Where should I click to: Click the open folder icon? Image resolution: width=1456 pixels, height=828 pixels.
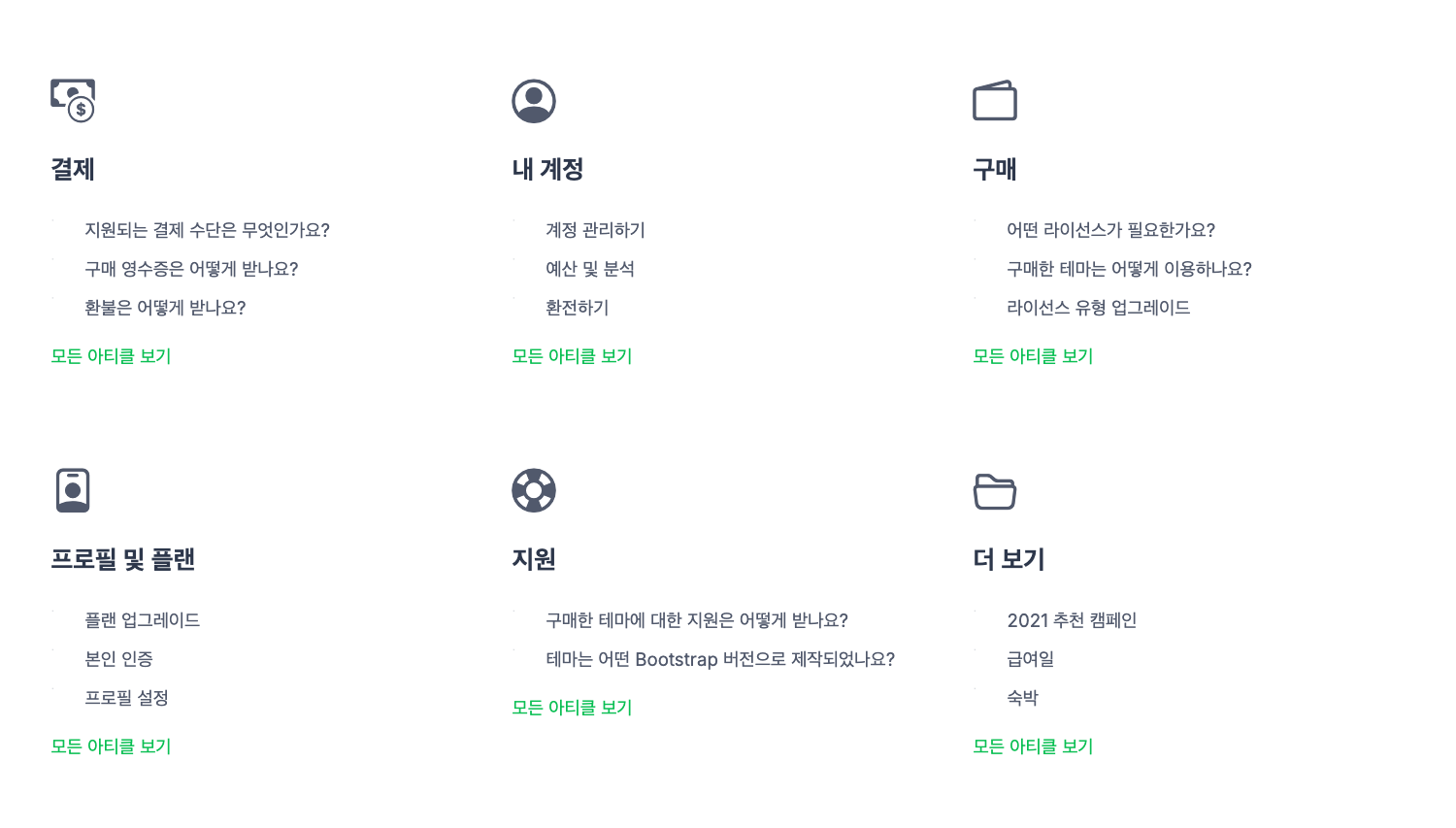pos(995,491)
